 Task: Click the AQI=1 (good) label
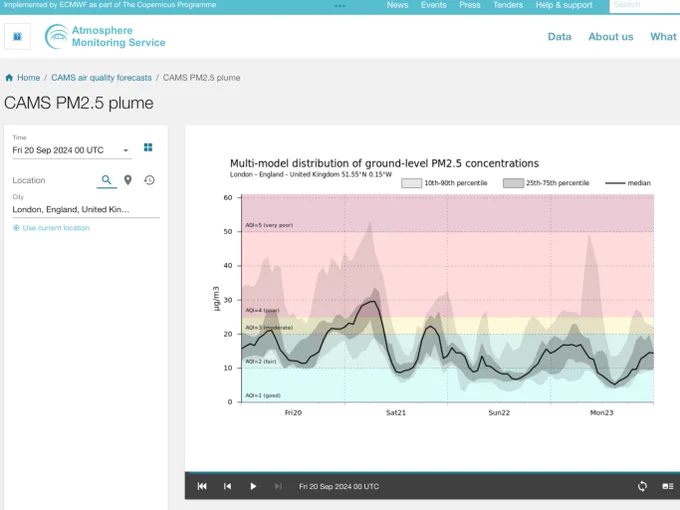pos(263,396)
